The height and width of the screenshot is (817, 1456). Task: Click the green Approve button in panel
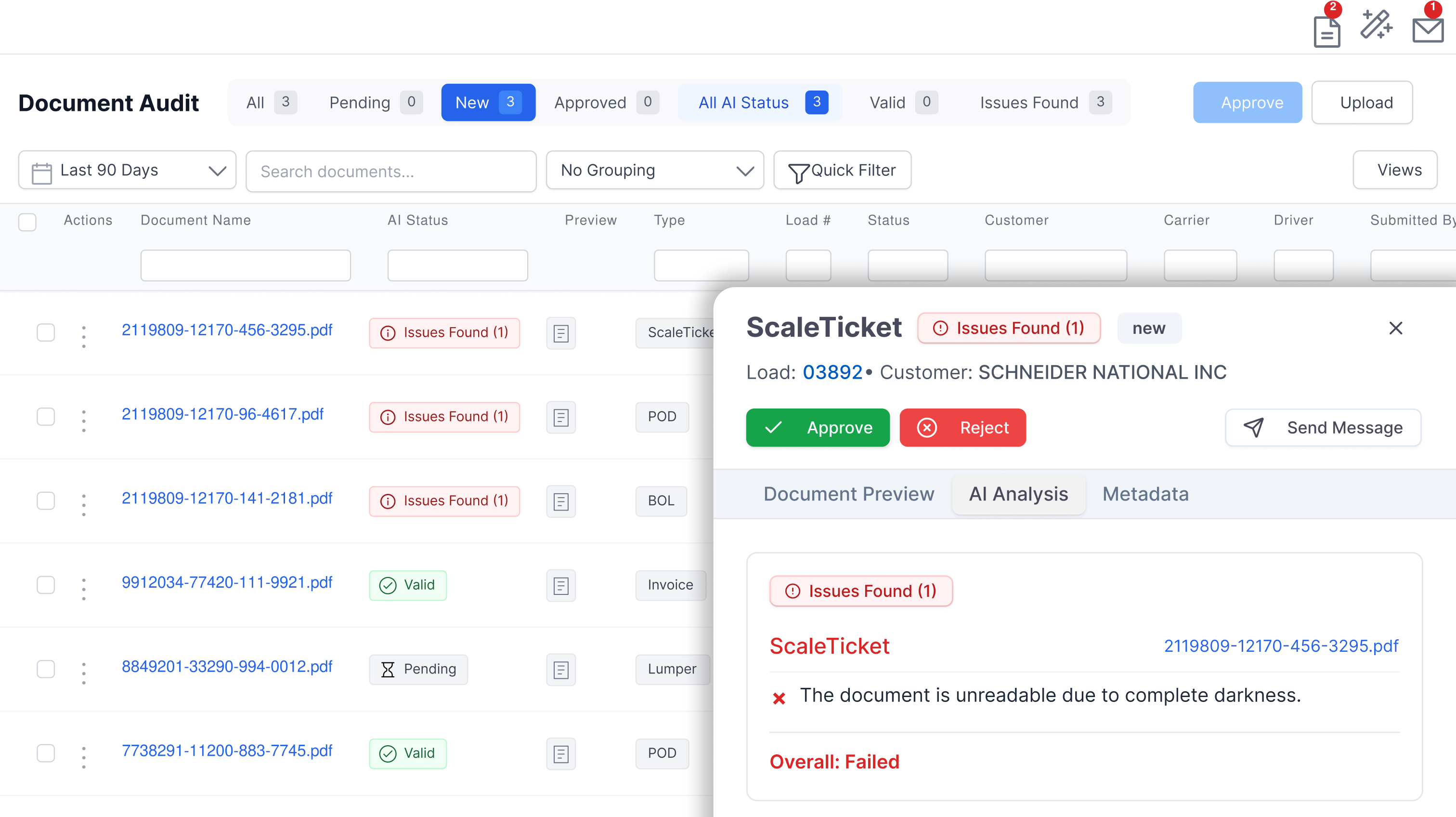818,428
